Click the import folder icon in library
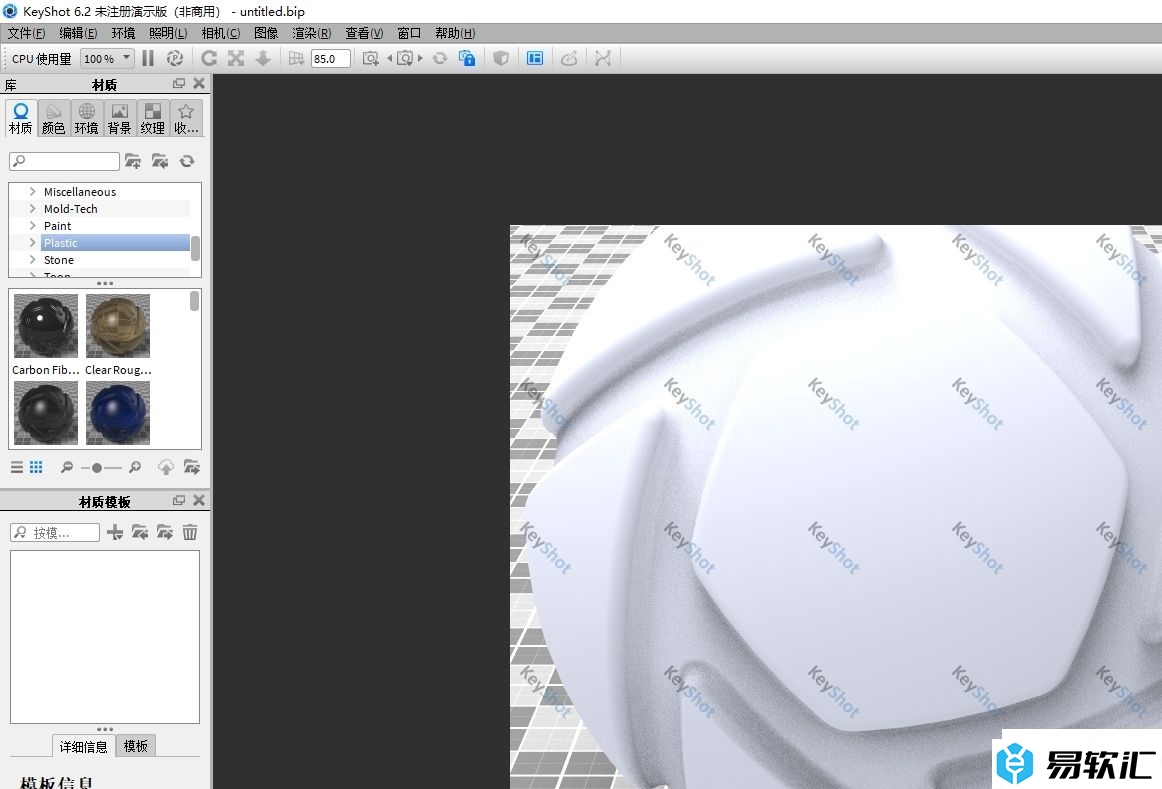This screenshot has height=789, width=1162. (x=160, y=161)
